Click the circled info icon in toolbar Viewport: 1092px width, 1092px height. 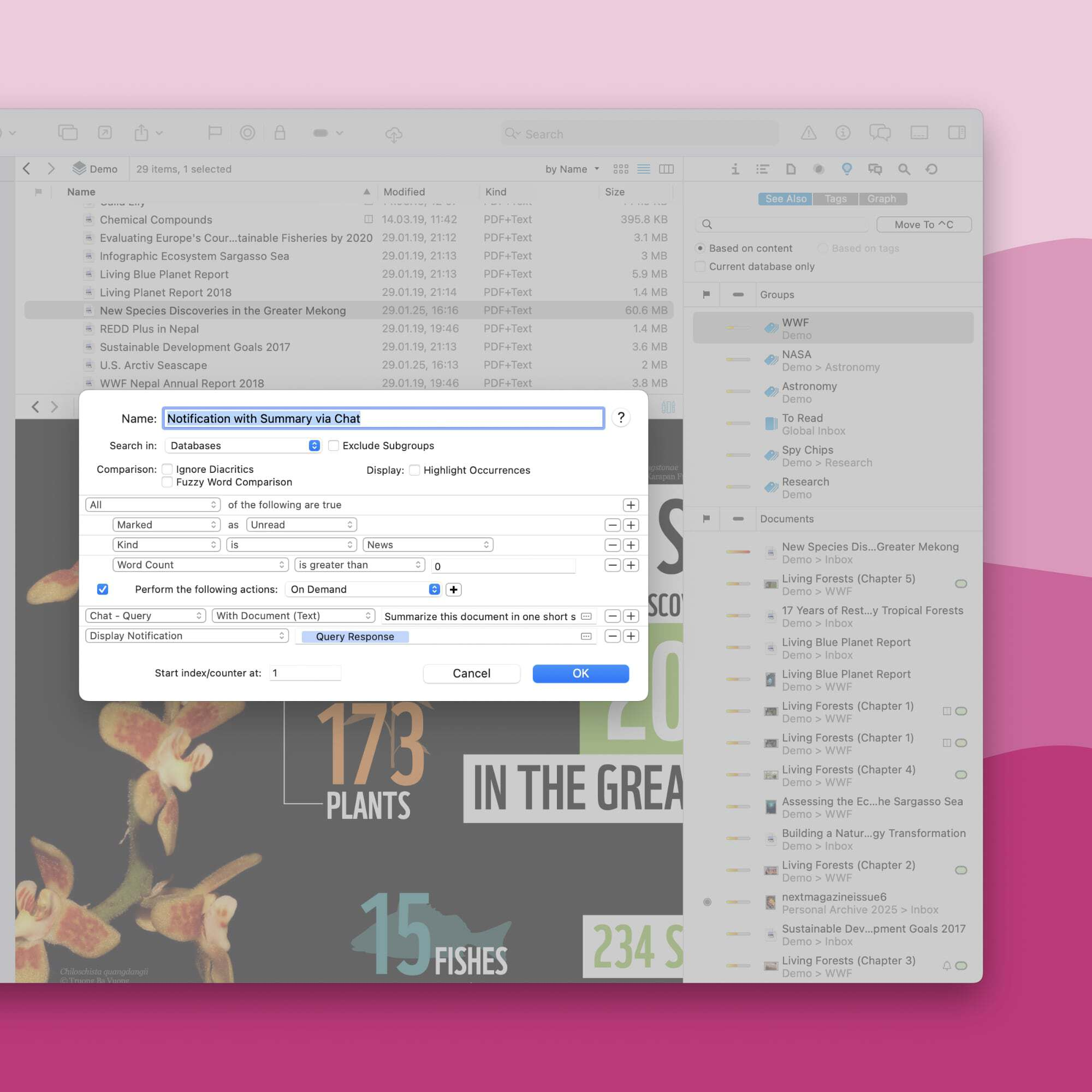[x=842, y=133]
